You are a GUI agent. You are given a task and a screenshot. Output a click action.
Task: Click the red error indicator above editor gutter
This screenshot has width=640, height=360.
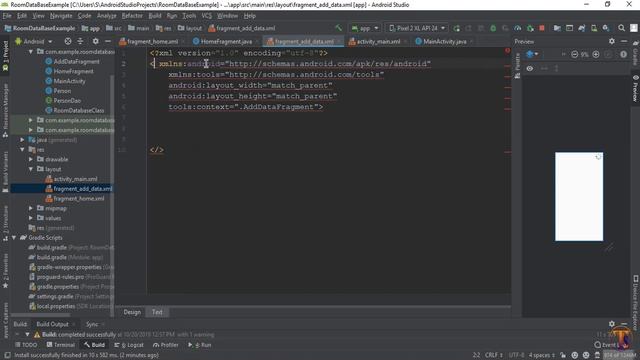pos(507,51)
